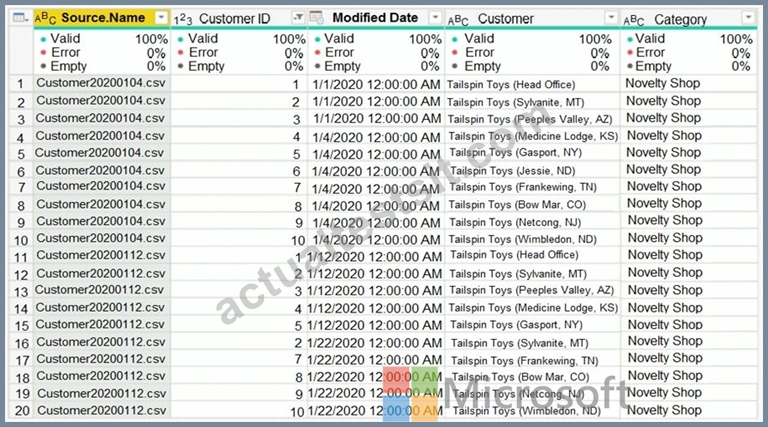Click the Error 0% quality line under Customer ID
Image resolution: width=768 pixels, height=427 pixels.
click(x=240, y=52)
